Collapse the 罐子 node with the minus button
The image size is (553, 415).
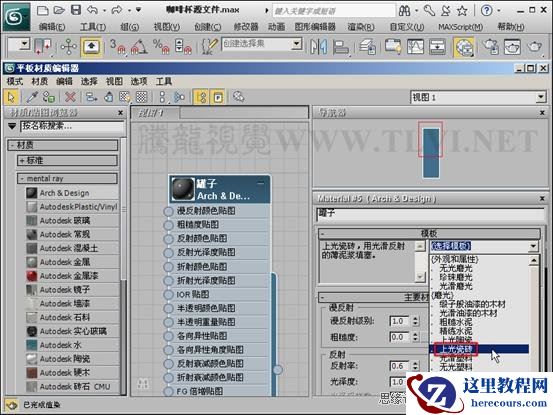coord(261,183)
